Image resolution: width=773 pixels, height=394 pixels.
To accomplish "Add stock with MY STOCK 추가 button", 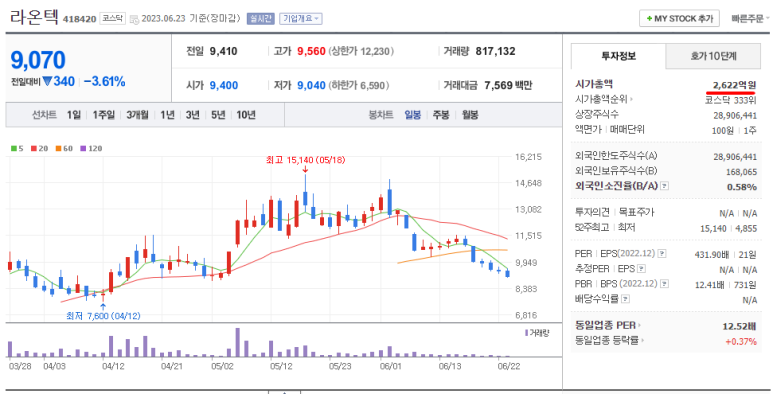I will click(679, 19).
